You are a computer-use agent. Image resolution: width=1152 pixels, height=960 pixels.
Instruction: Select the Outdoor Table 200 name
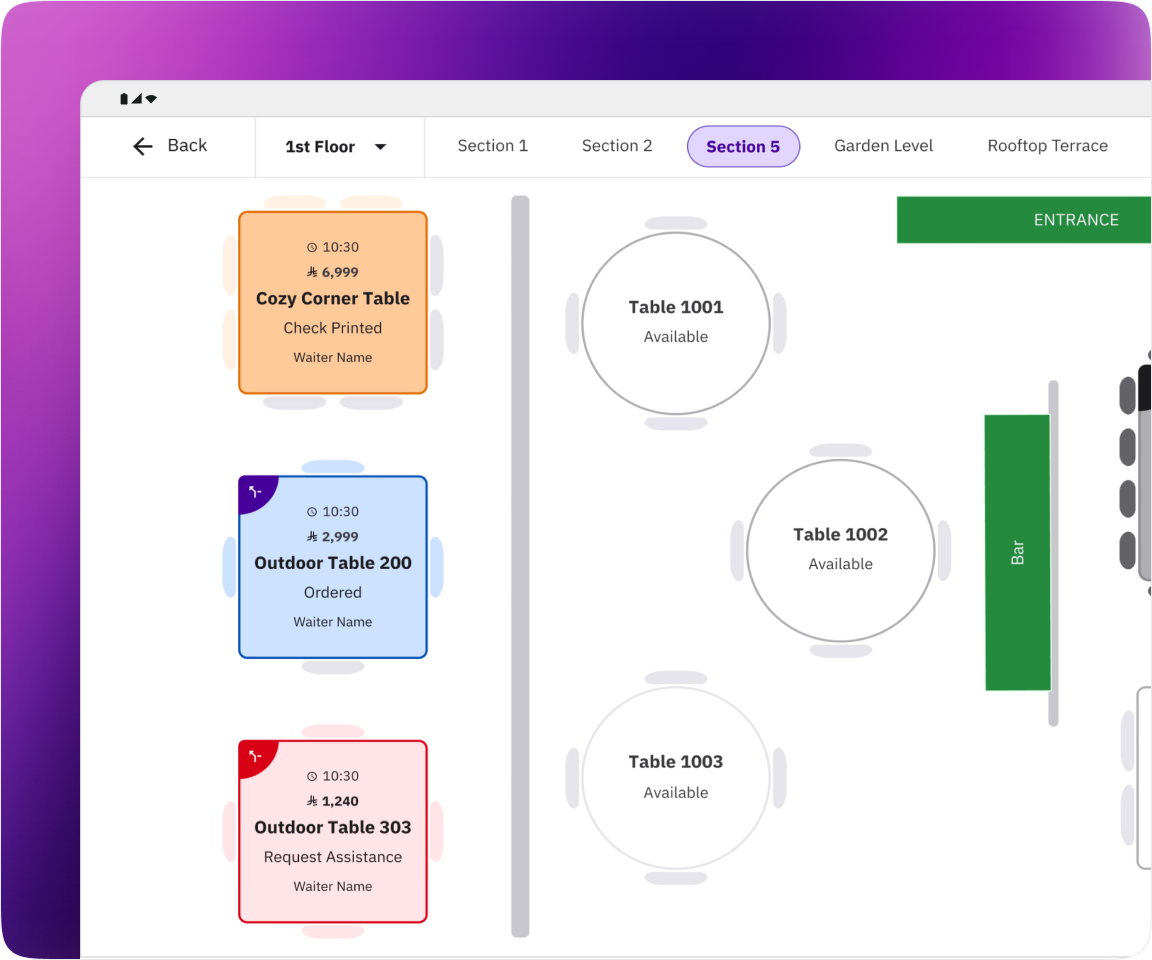(333, 563)
